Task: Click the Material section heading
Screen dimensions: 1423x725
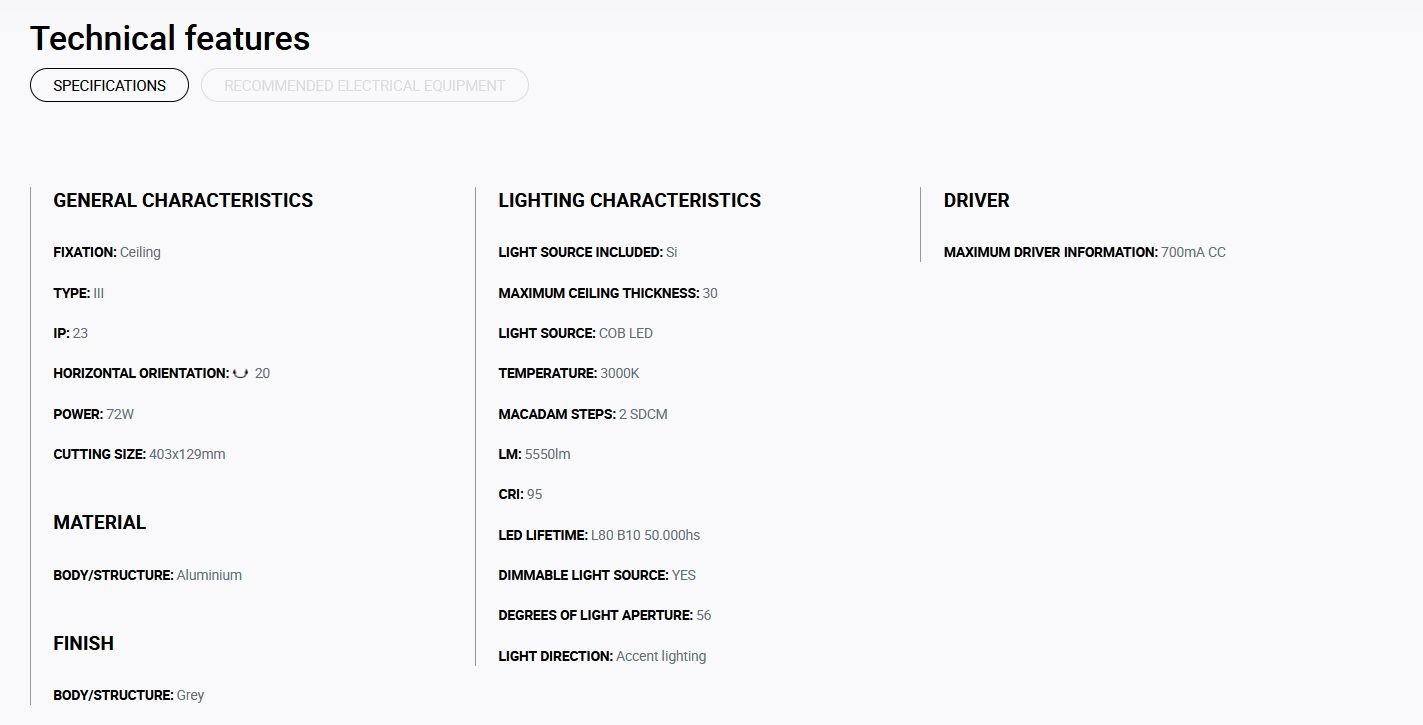Action: point(100,522)
